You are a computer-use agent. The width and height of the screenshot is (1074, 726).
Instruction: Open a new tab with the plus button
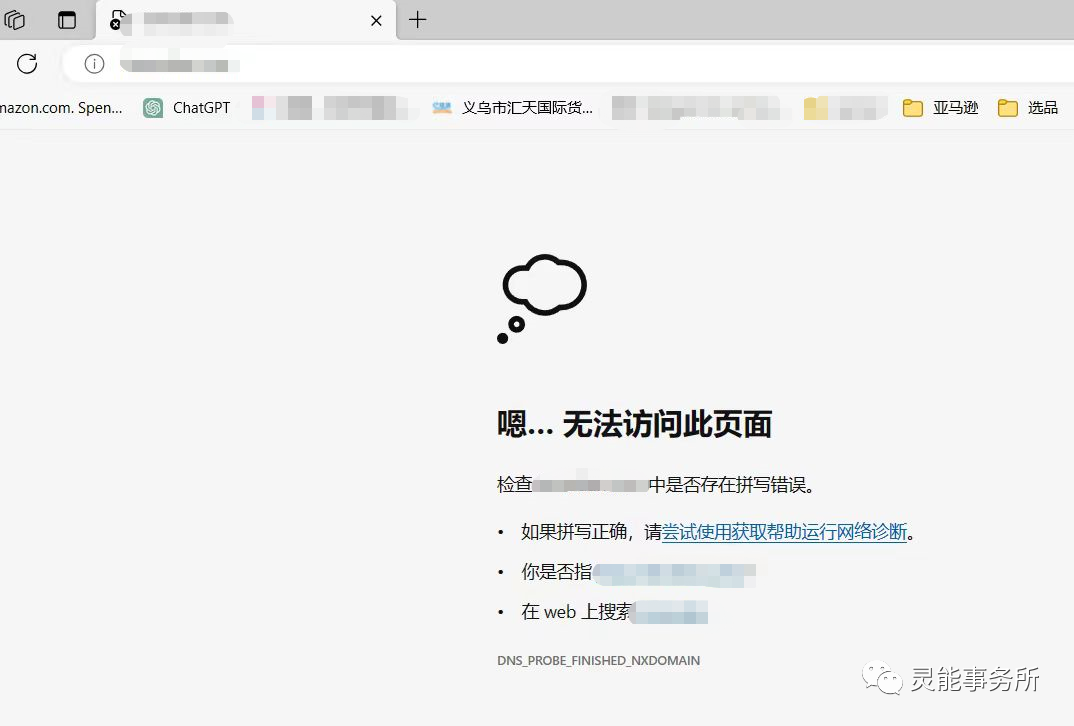(417, 20)
